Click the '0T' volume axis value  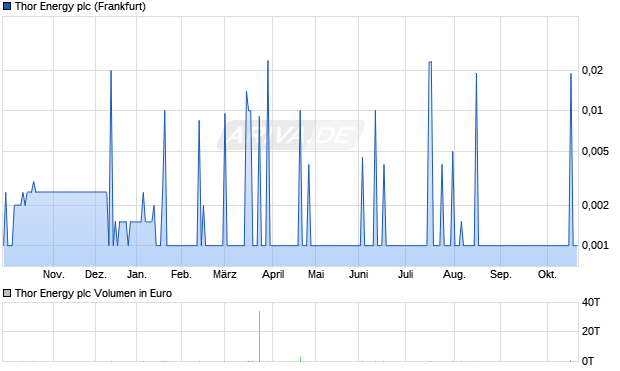(588, 361)
